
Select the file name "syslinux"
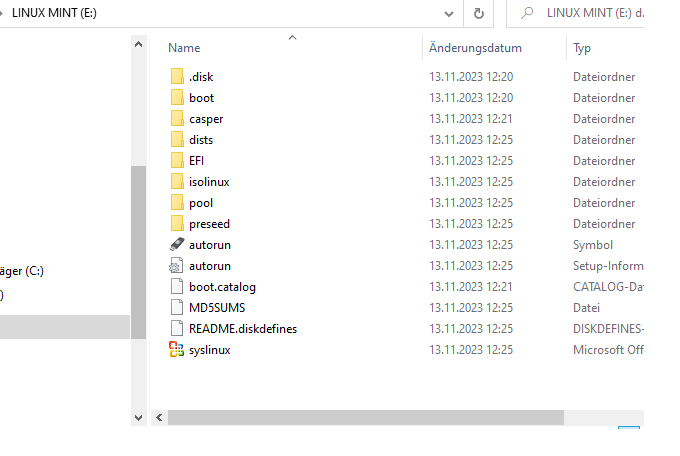pyautogui.click(x=209, y=350)
